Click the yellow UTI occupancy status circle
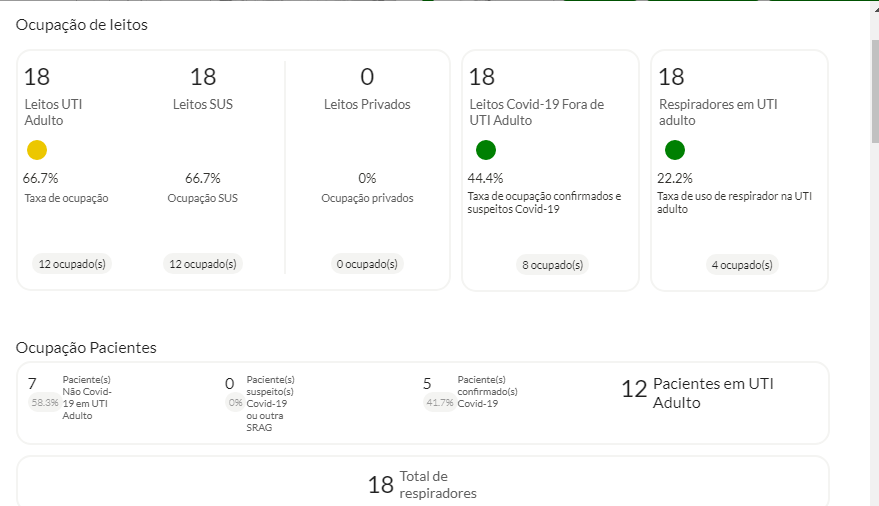This screenshot has width=879, height=506. 37,150
